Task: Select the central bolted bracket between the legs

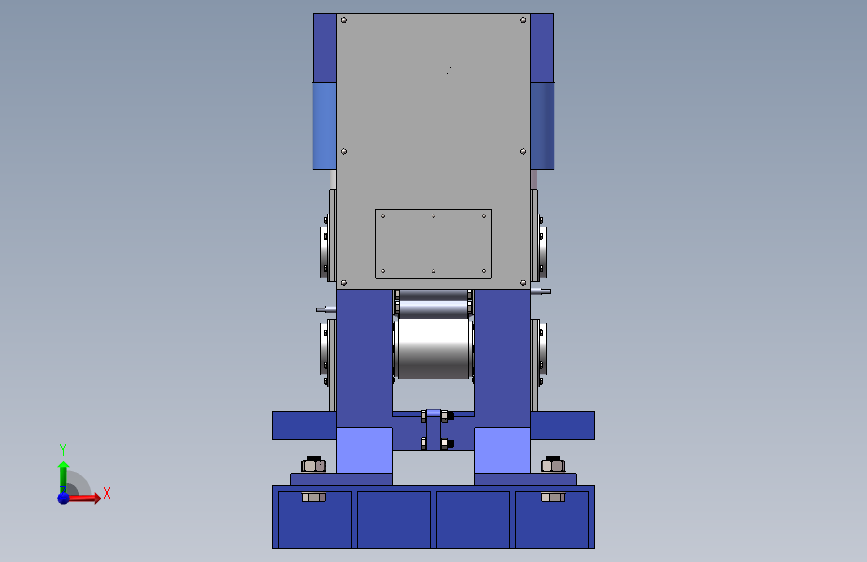Action: pyautogui.click(x=434, y=430)
